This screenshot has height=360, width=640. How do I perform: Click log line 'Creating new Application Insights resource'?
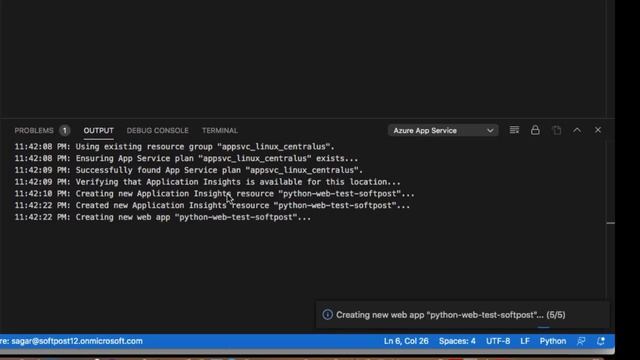pos(215,194)
